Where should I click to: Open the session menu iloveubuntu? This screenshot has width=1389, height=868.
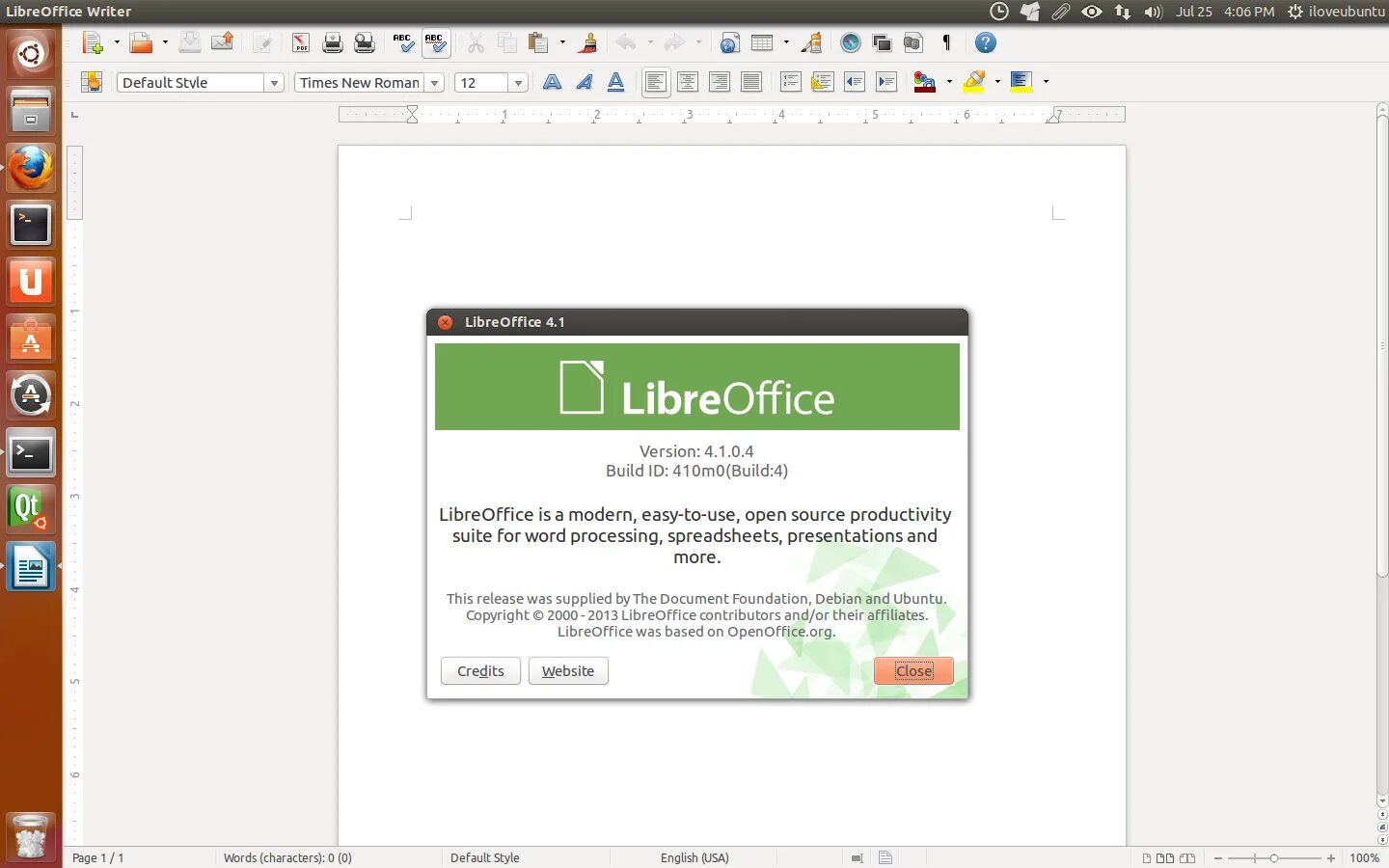coord(1337,12)
